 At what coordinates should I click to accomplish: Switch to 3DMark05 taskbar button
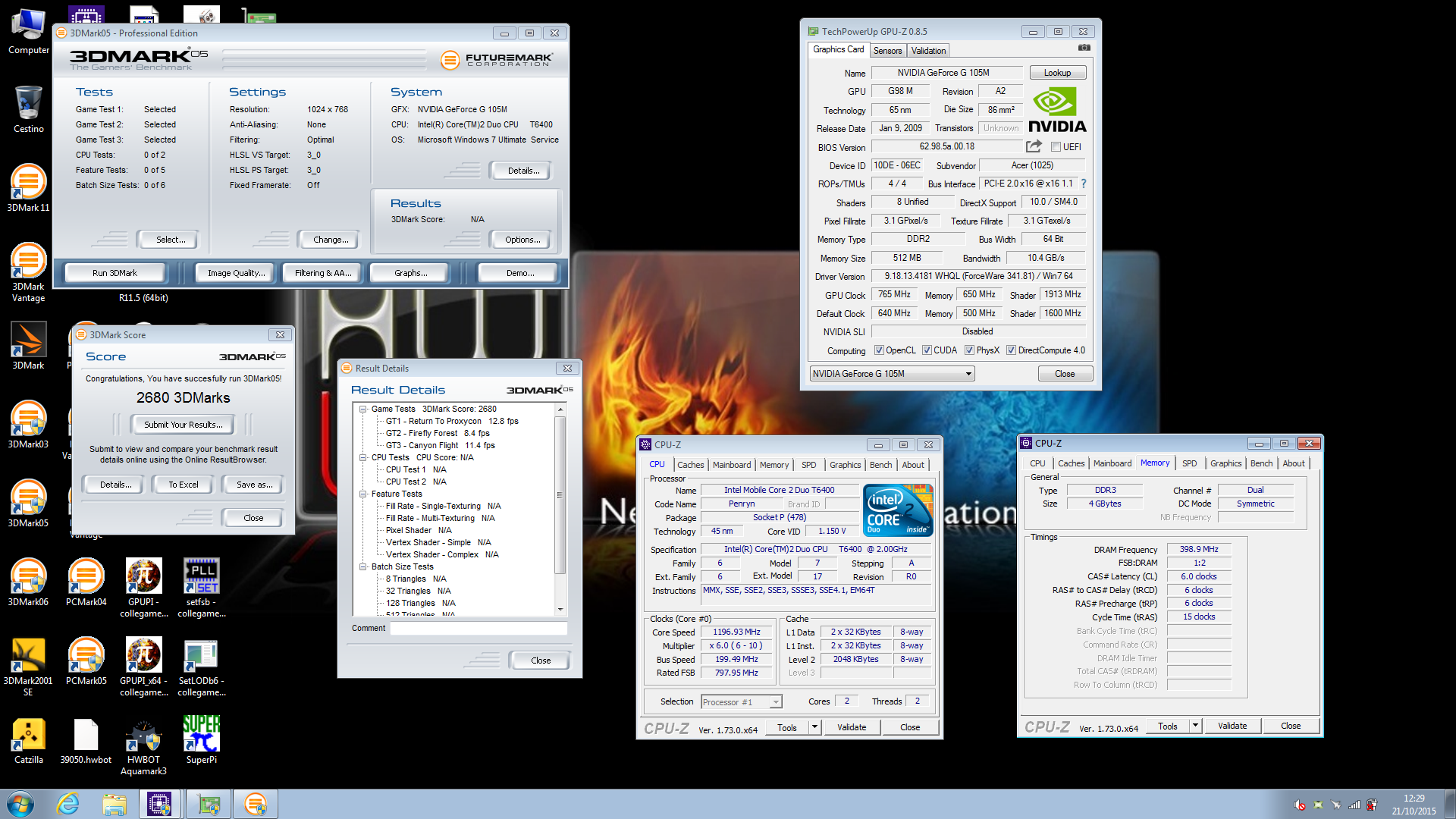tap(256, 804)
